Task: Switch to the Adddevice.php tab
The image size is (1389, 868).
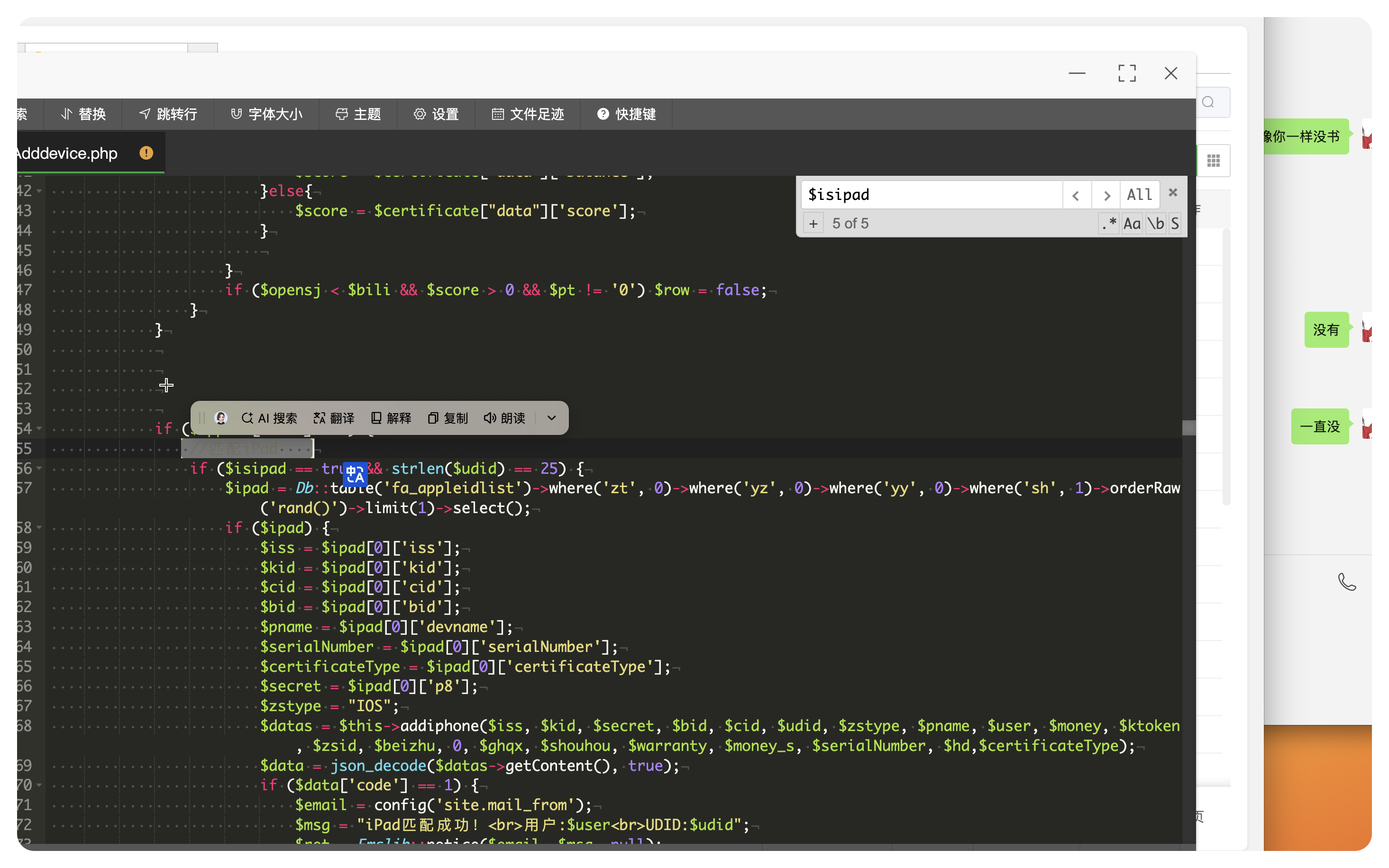Action: tap(68, 154)
